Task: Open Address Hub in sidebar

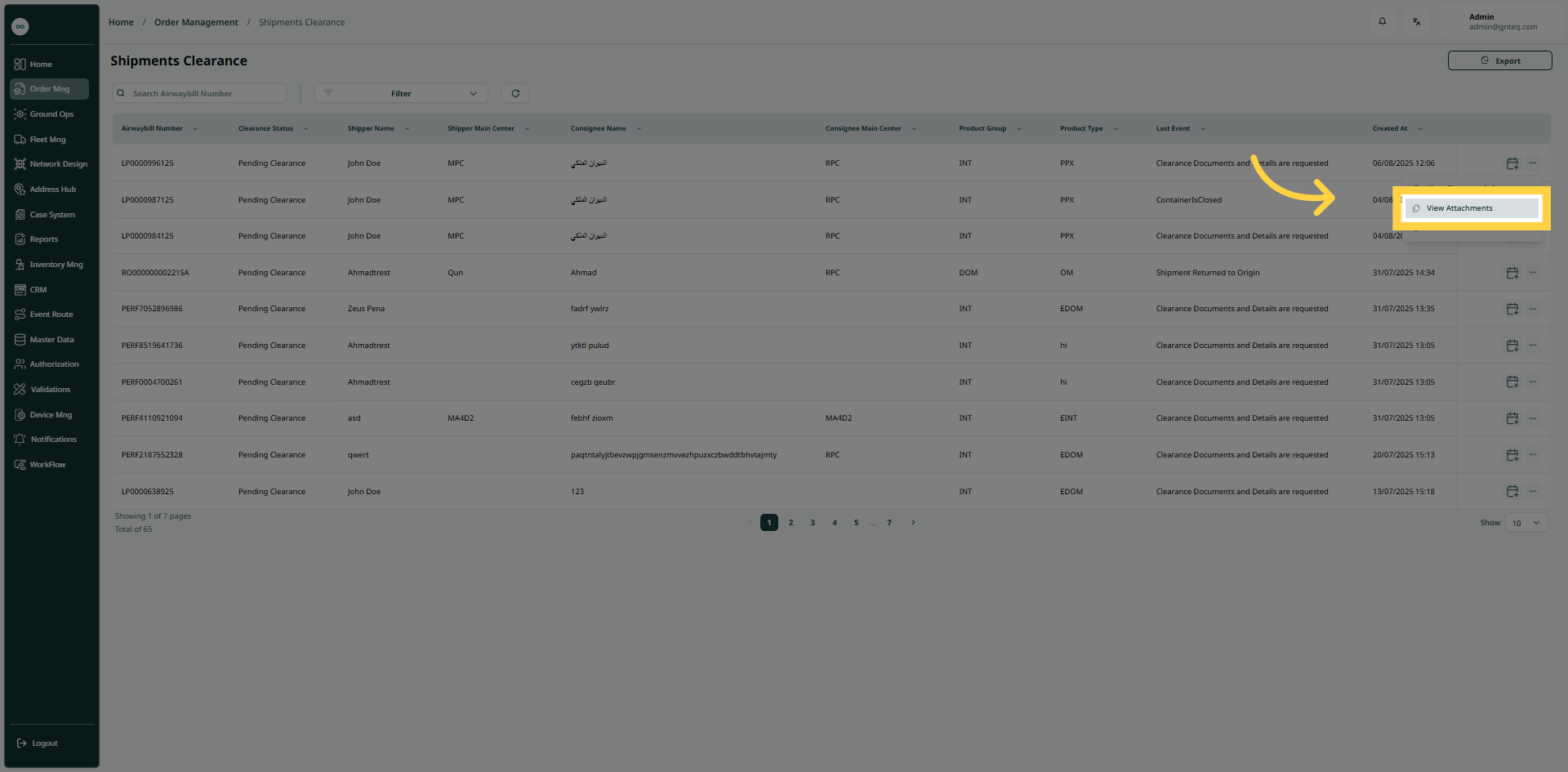Action: (x=49, y=190)
